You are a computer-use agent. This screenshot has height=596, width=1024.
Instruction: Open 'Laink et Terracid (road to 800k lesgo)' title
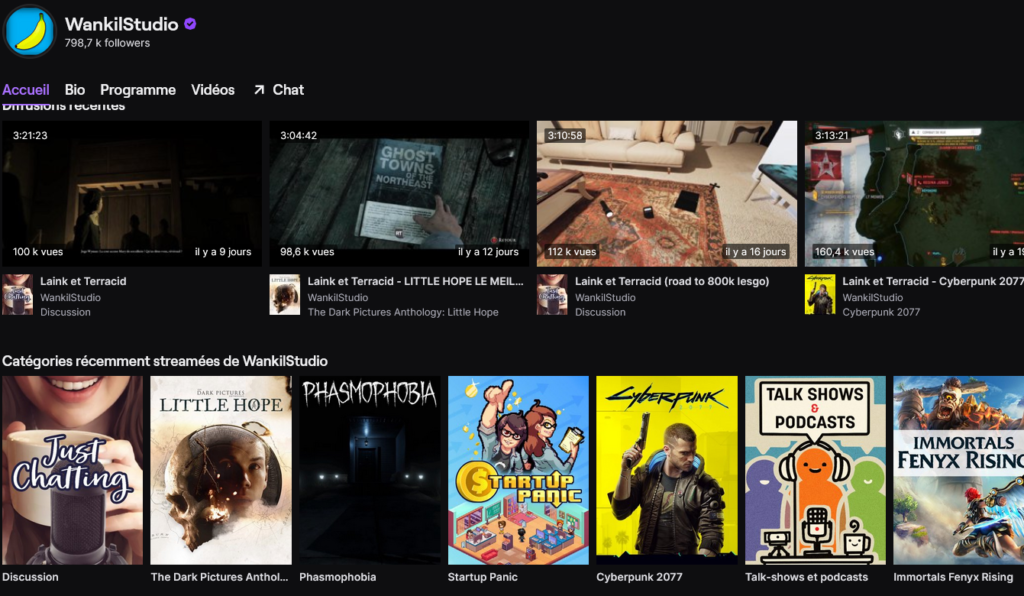[x=672, y=281]
